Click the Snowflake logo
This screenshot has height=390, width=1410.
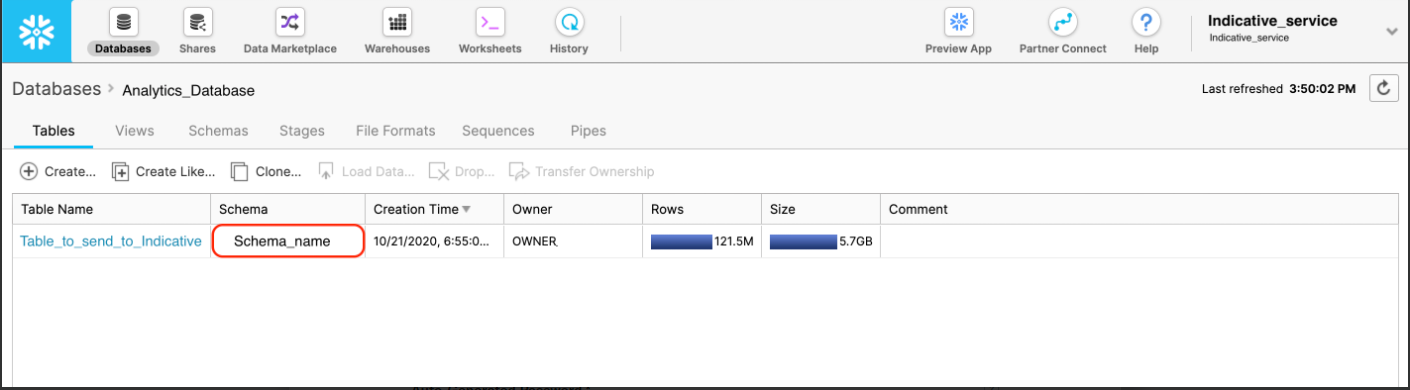pos(36,31)
